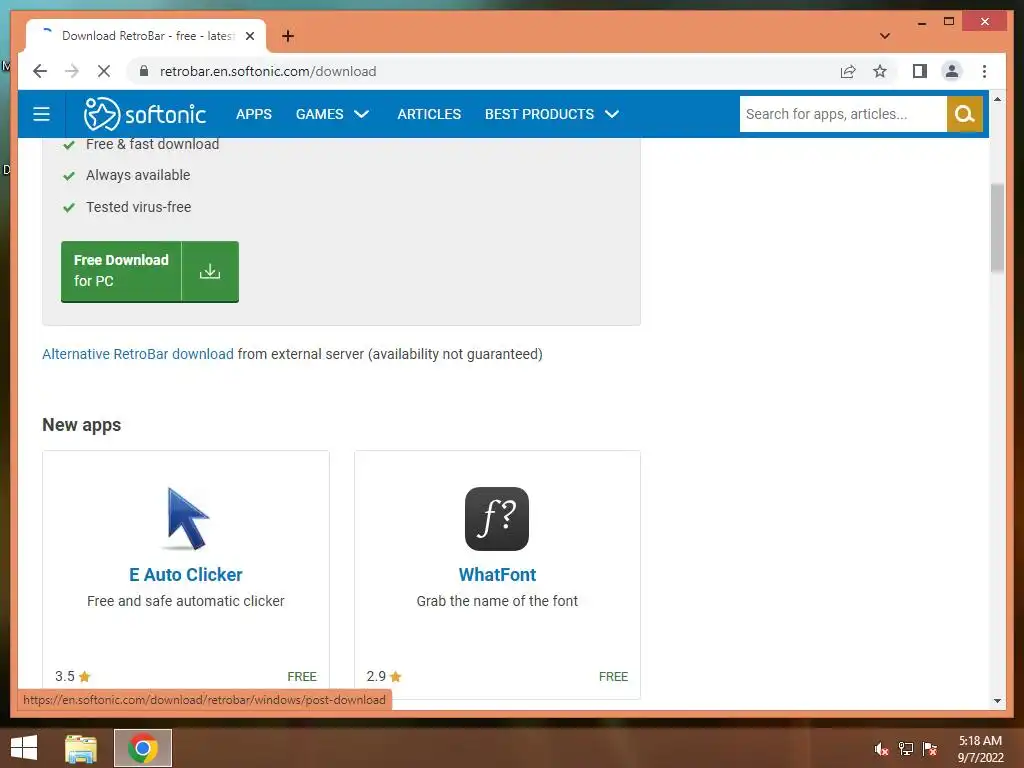Image resolution: width=1024 pixels, height=768 pixels.
Task: Click 'Free and safe automatic clicker' description
Action: click(x=185, y=601)
